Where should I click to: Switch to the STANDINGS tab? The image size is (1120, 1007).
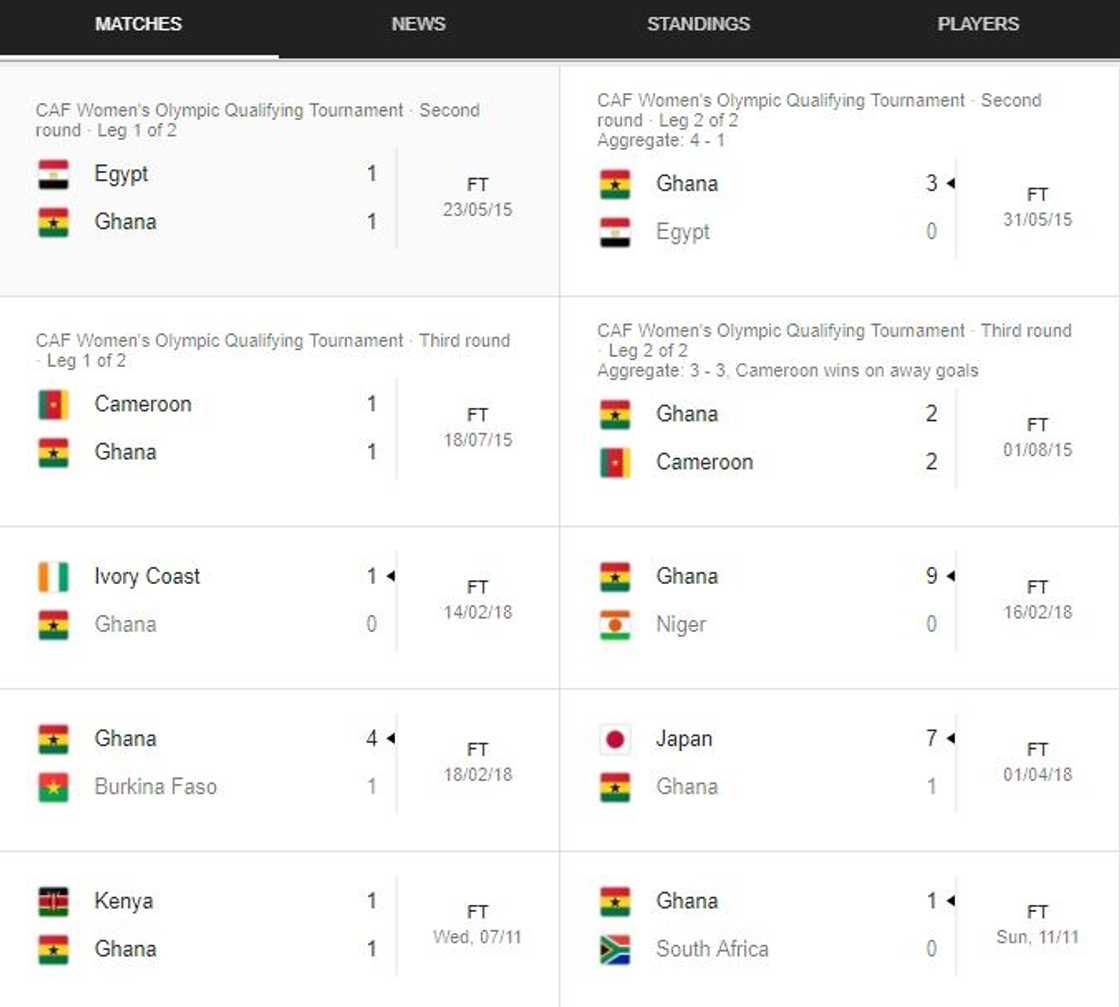tap(698, 24)
